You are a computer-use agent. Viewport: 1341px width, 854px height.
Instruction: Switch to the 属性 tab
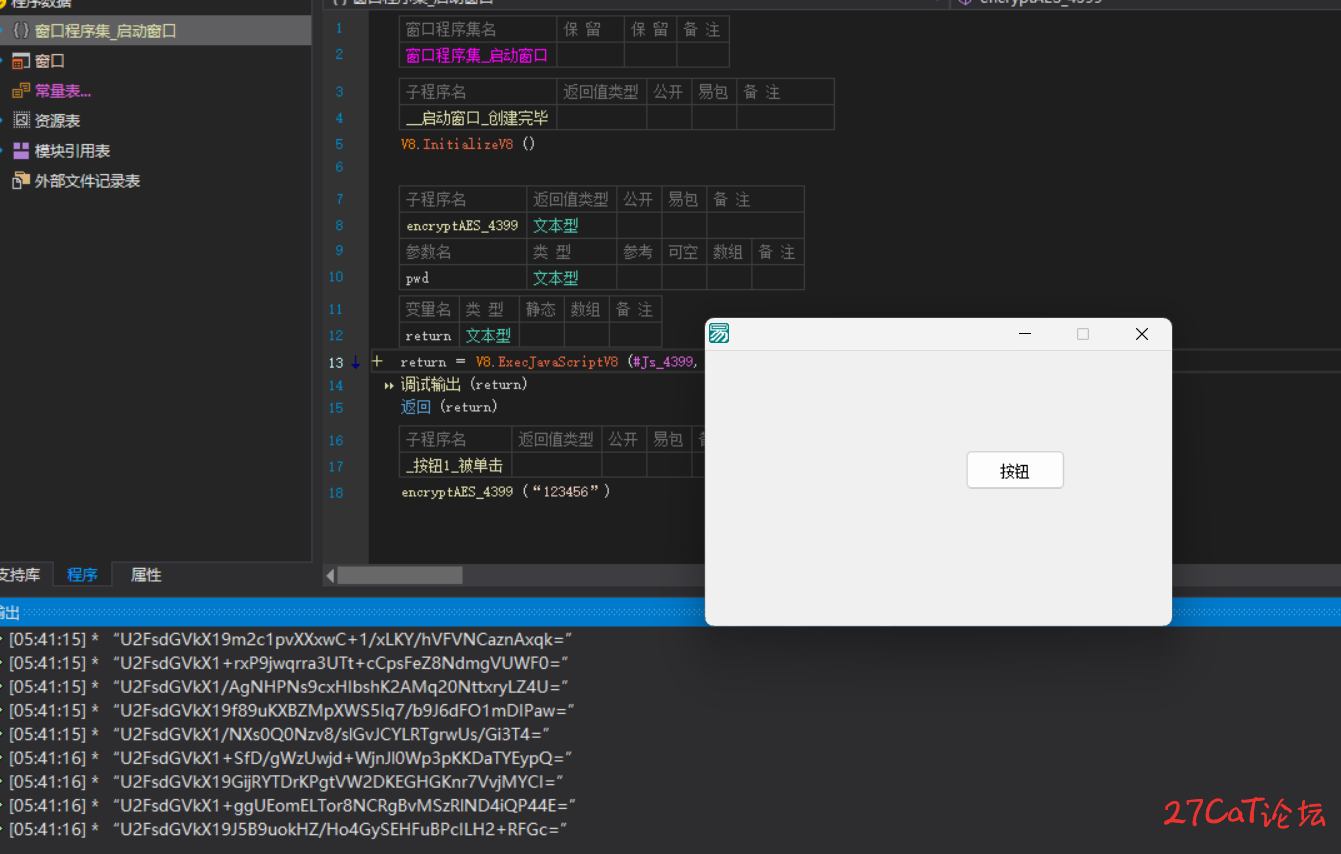pos(146,575)
